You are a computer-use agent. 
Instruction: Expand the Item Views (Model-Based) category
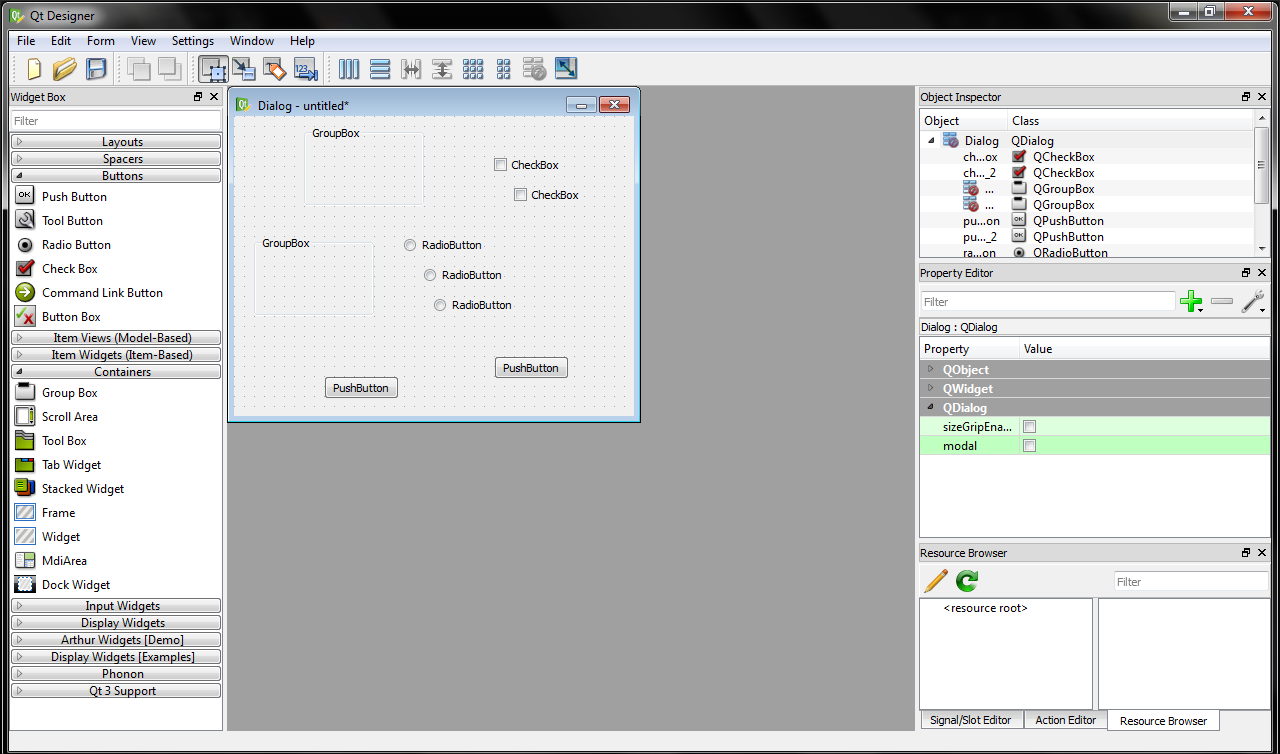[x=116, y=338]
